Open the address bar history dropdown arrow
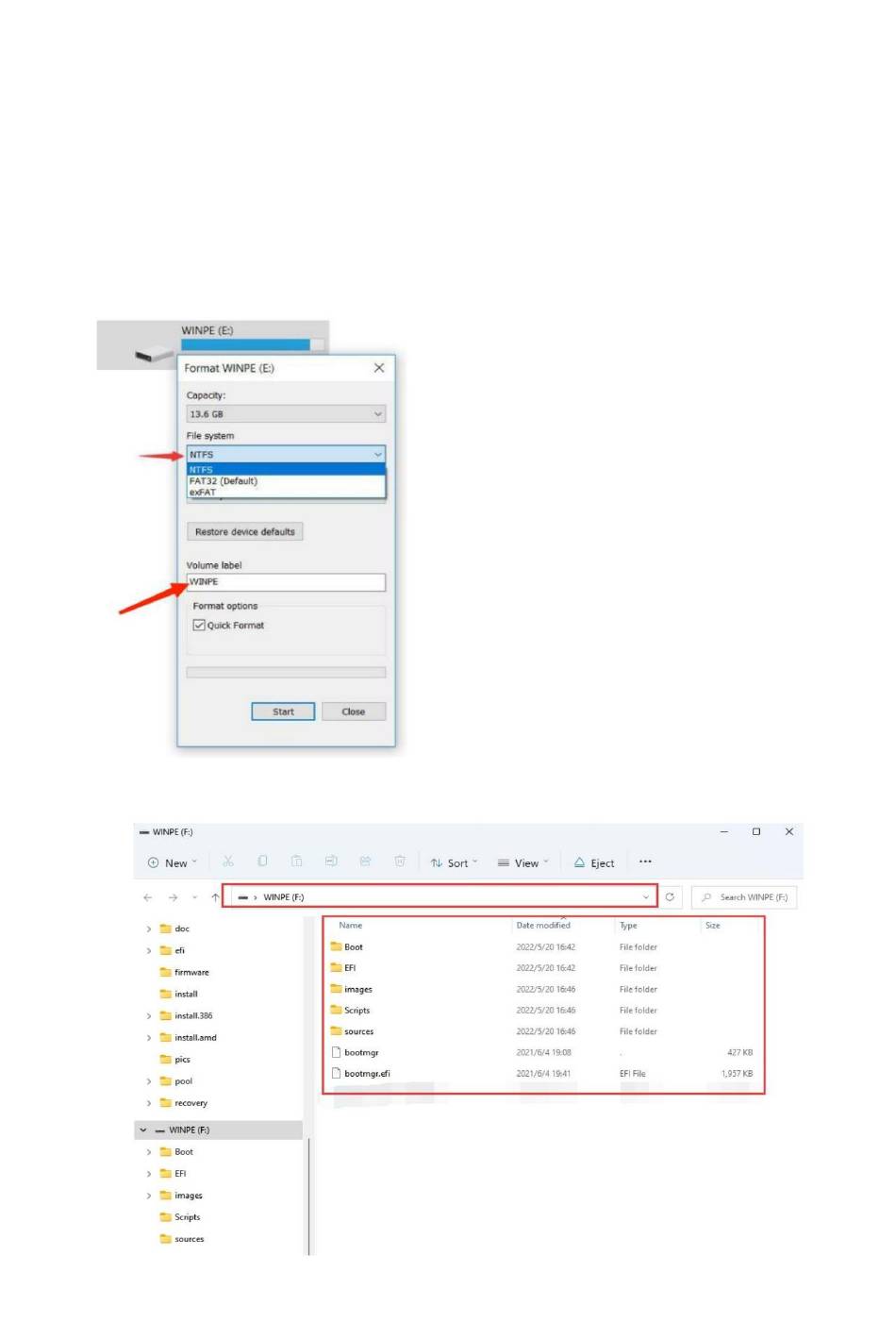Image resolution: width=896 pixels, height=1339 pixels. pyautogui.click(x=646, y=897)
